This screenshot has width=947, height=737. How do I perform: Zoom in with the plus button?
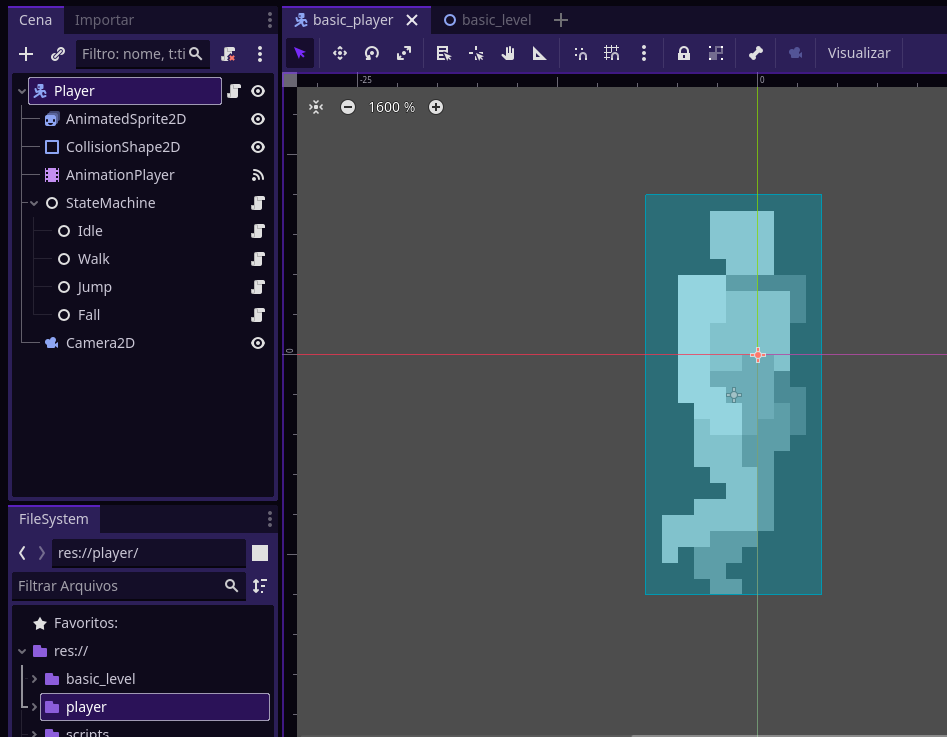click(436, 107)
